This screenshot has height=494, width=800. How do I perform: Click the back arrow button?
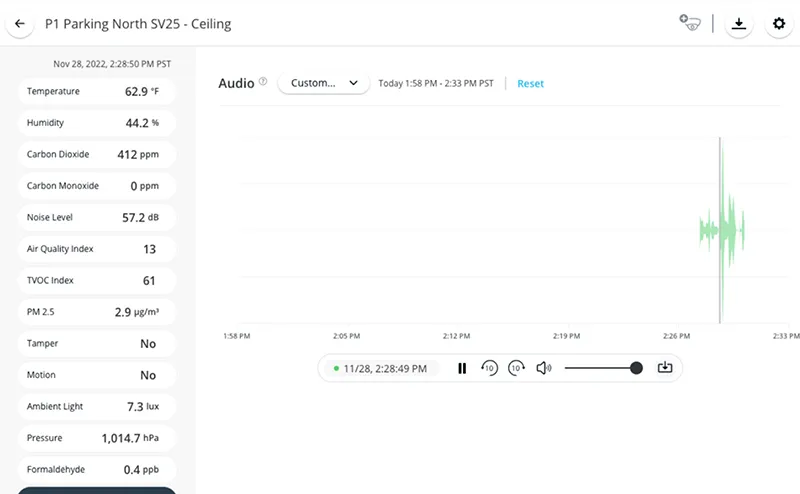[19, 23]
